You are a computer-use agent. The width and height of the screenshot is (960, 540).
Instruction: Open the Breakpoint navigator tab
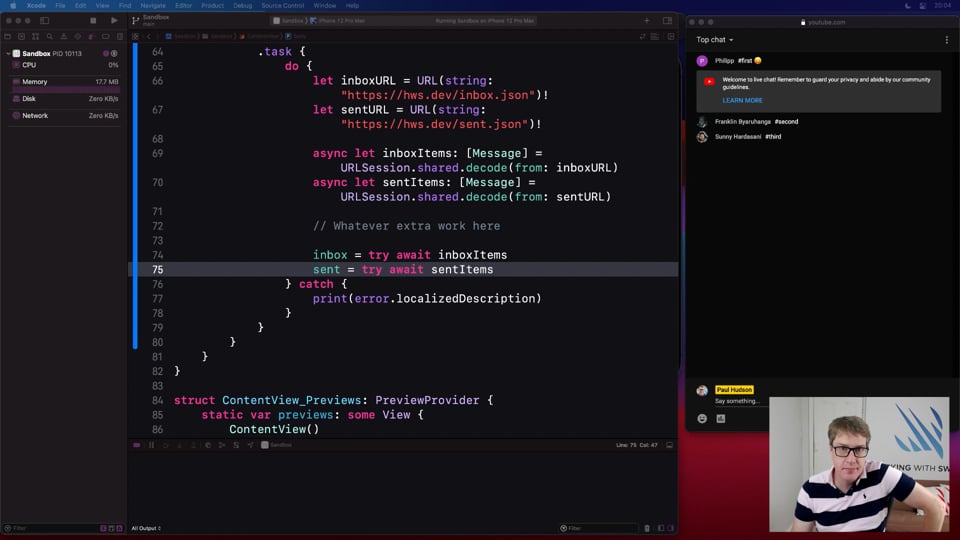coord(106,37)
